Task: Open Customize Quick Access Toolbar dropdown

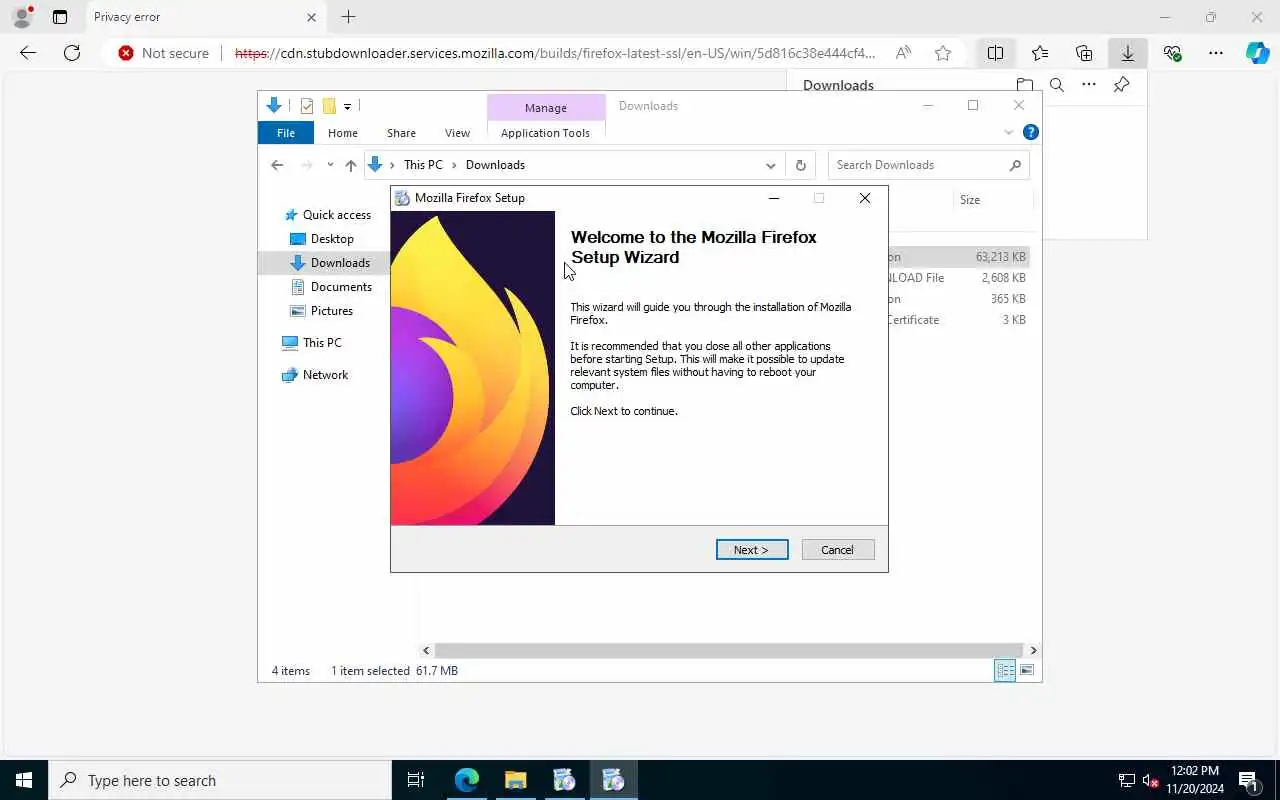Action: 347,106
